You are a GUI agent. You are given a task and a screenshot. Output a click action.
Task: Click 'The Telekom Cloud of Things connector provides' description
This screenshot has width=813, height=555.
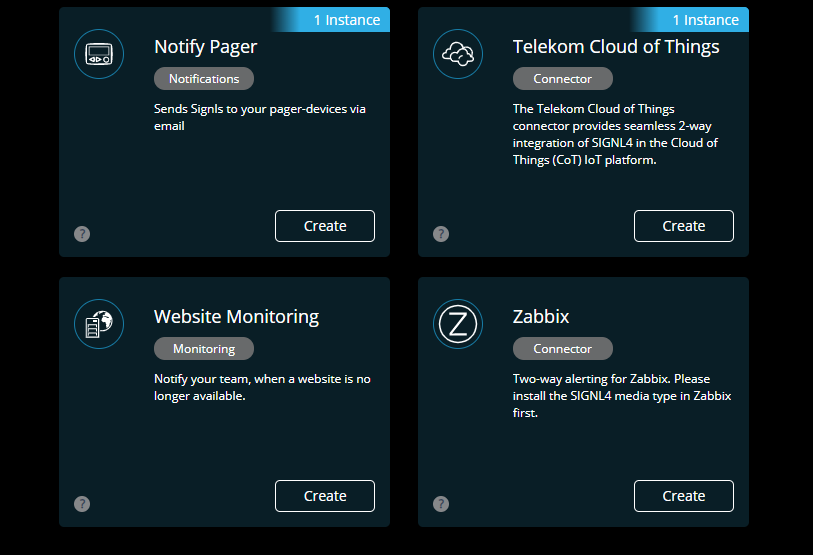[x=615, y=134]
